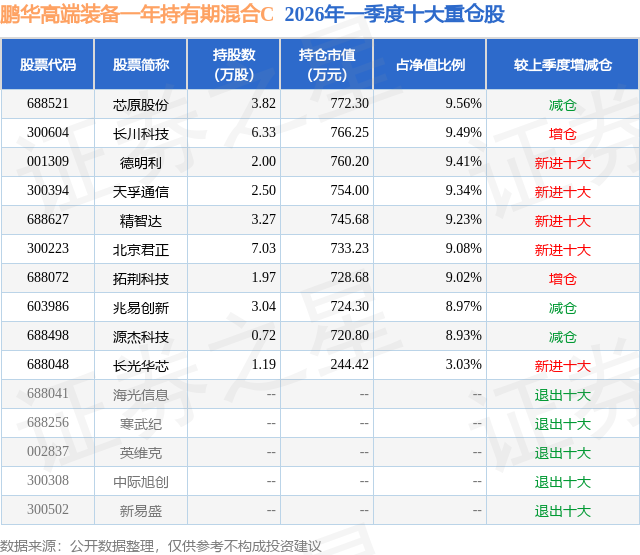This screenshot has width=640, height=555.
Task: Click the shares count 3.82
Action: (x=263, y=104)
